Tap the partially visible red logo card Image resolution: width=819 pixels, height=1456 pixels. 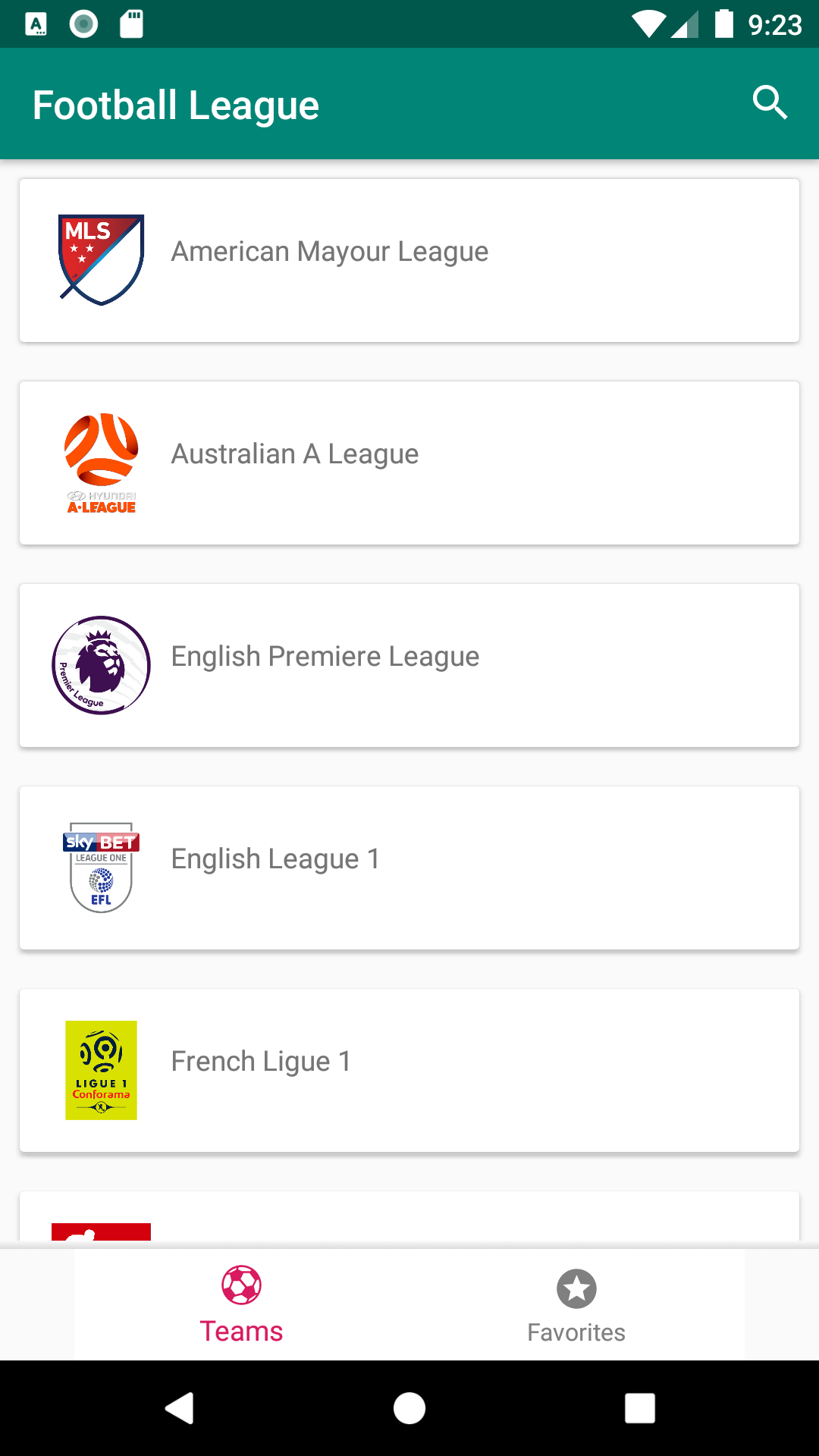click(101, 1230)
